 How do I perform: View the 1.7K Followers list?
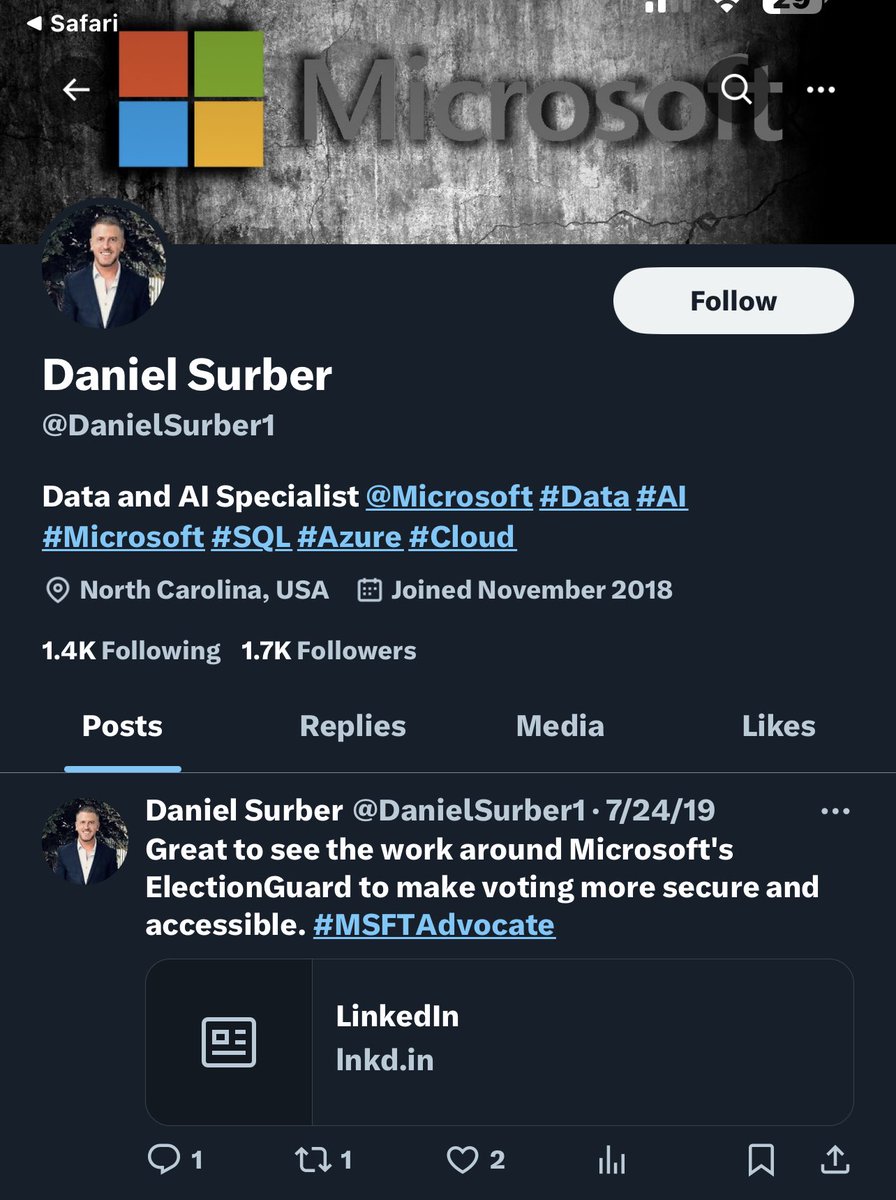(329, 651)
